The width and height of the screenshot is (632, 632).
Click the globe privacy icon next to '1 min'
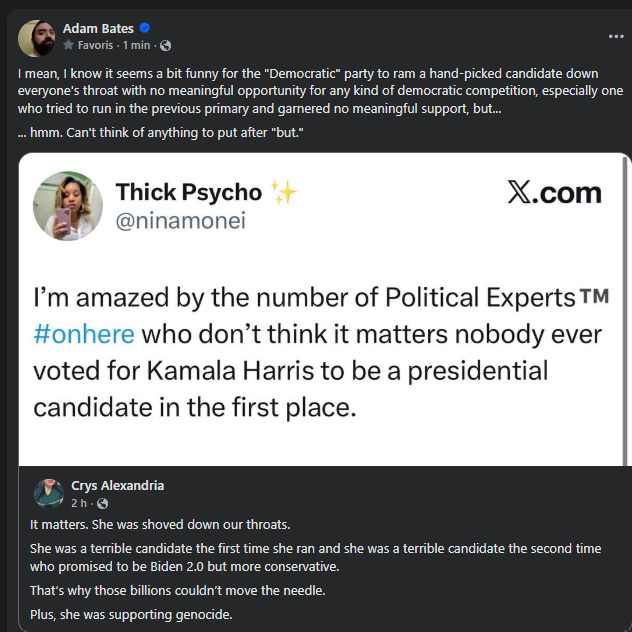[x=166, y=46]
